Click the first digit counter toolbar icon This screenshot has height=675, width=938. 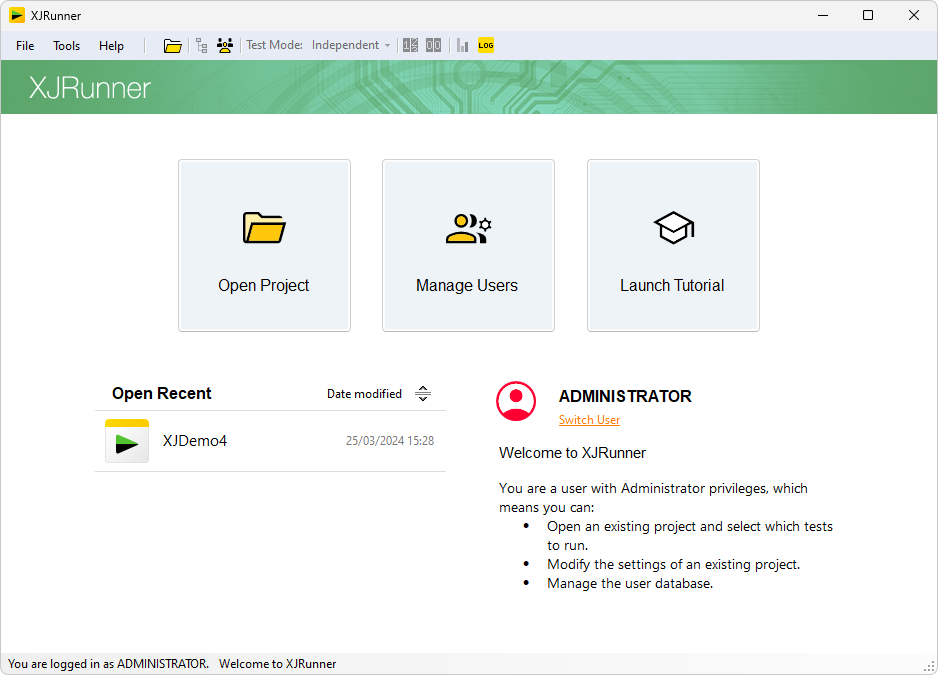pos(410,45)
